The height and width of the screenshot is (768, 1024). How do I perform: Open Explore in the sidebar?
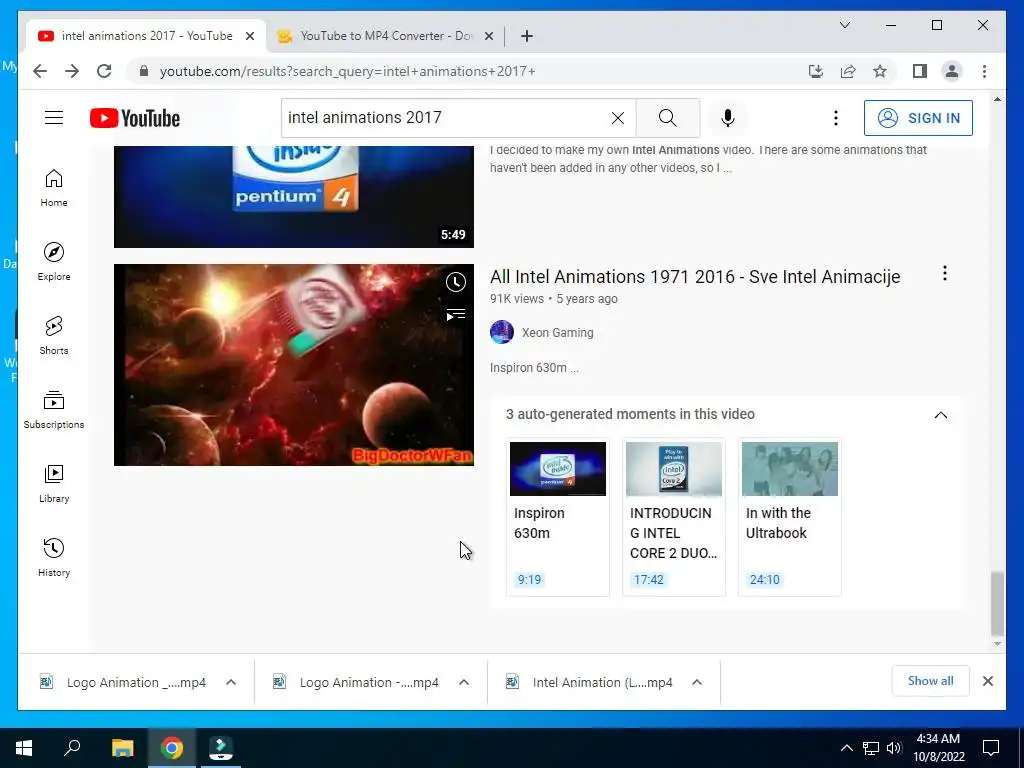tap(54, 261)
